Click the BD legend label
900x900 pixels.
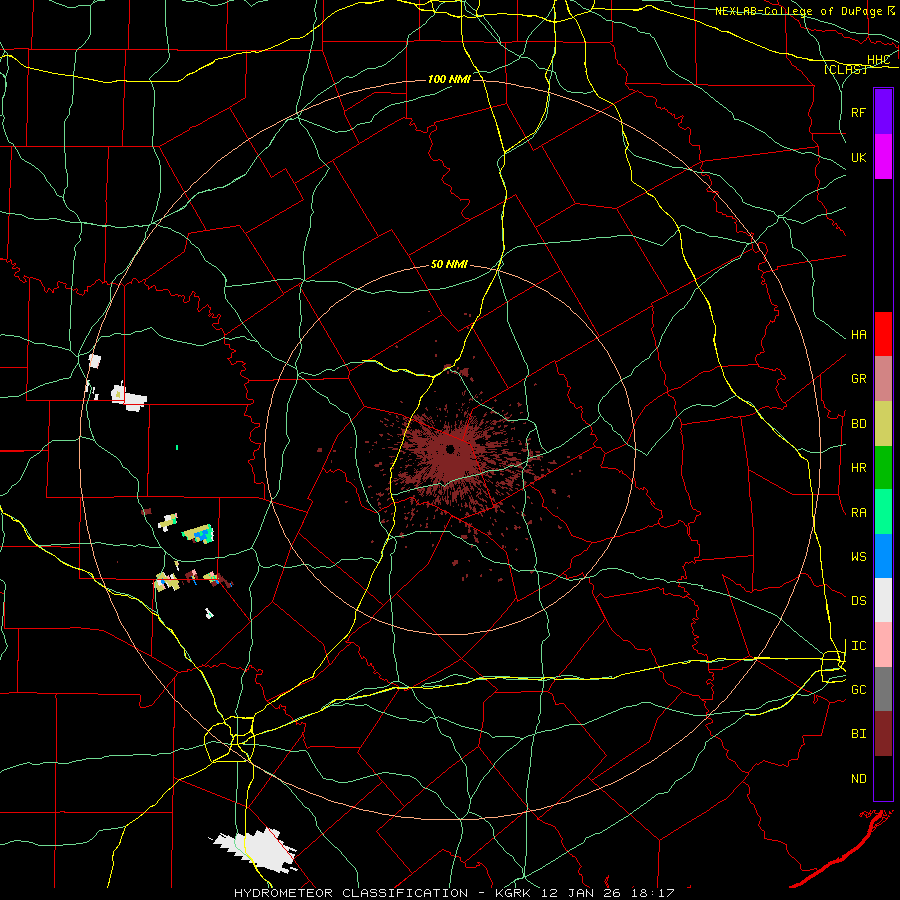(858, 424)
